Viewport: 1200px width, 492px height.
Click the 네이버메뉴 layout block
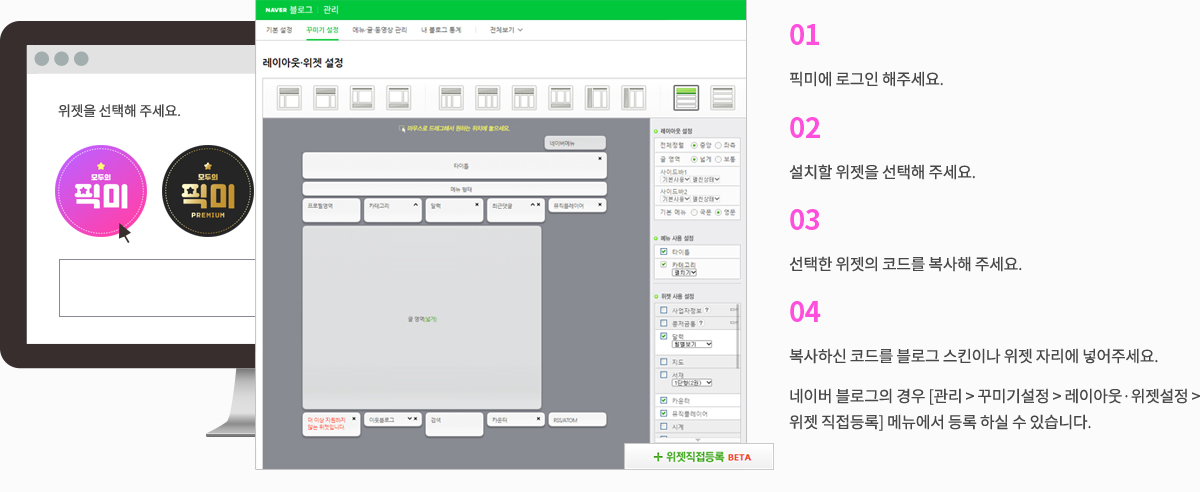575,143
